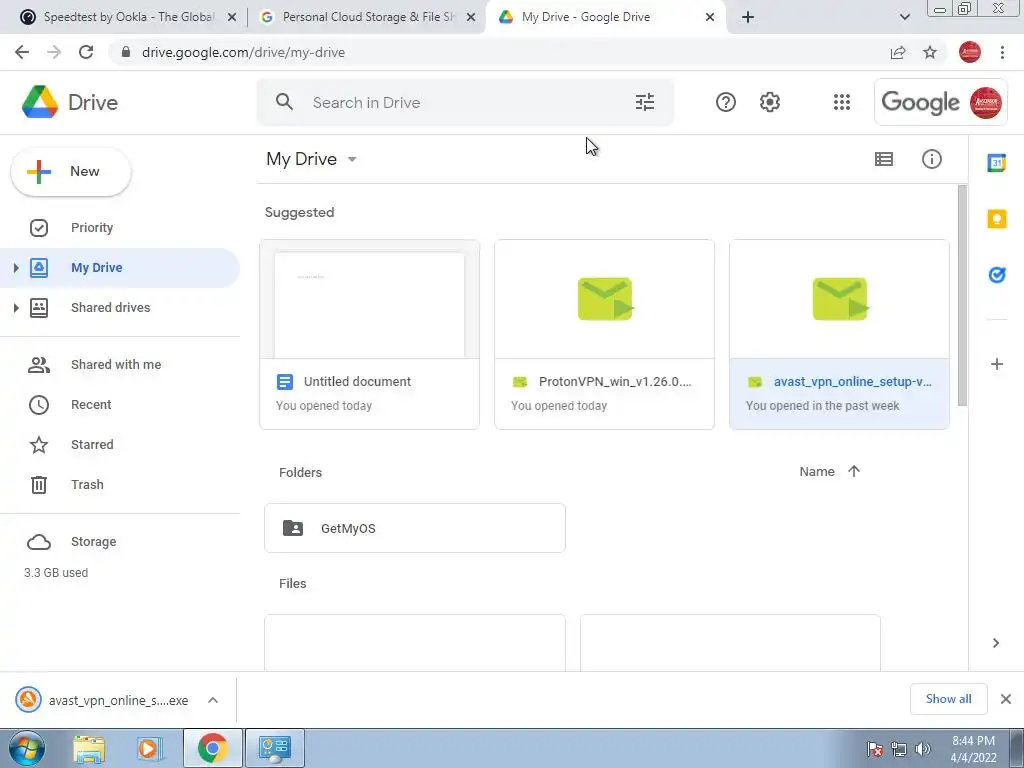Select avast_vpn_online_setup suggested file
This screenshot has width=1024, height=768.
coord(839,334)
